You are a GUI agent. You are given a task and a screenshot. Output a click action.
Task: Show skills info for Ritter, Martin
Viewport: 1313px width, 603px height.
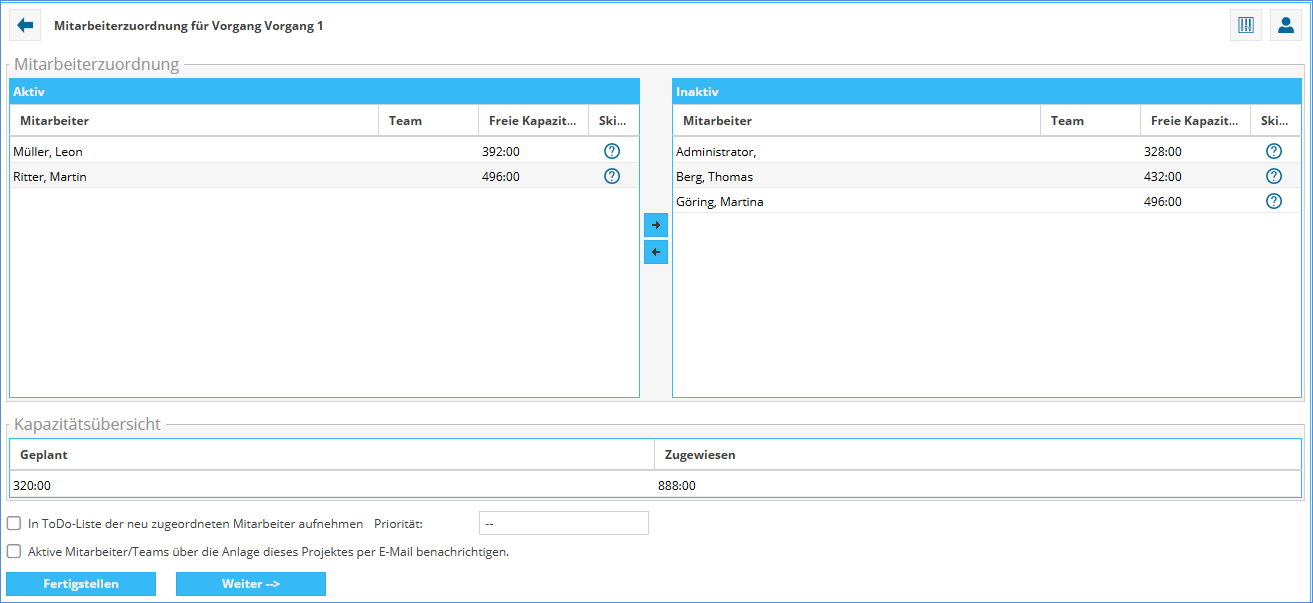[x=612, y=177]
